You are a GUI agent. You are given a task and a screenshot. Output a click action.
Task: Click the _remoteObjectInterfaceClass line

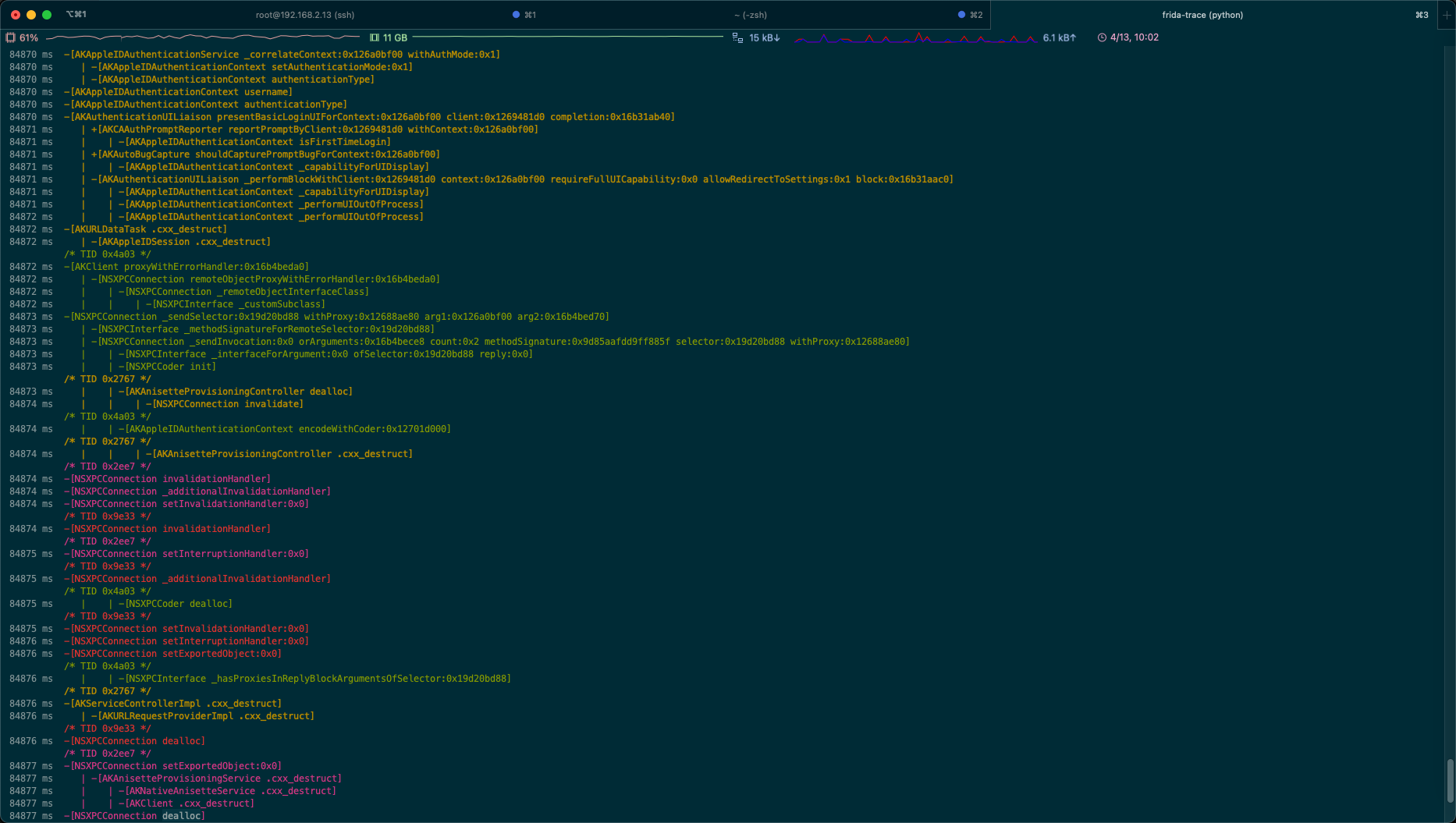click(243, 292)
